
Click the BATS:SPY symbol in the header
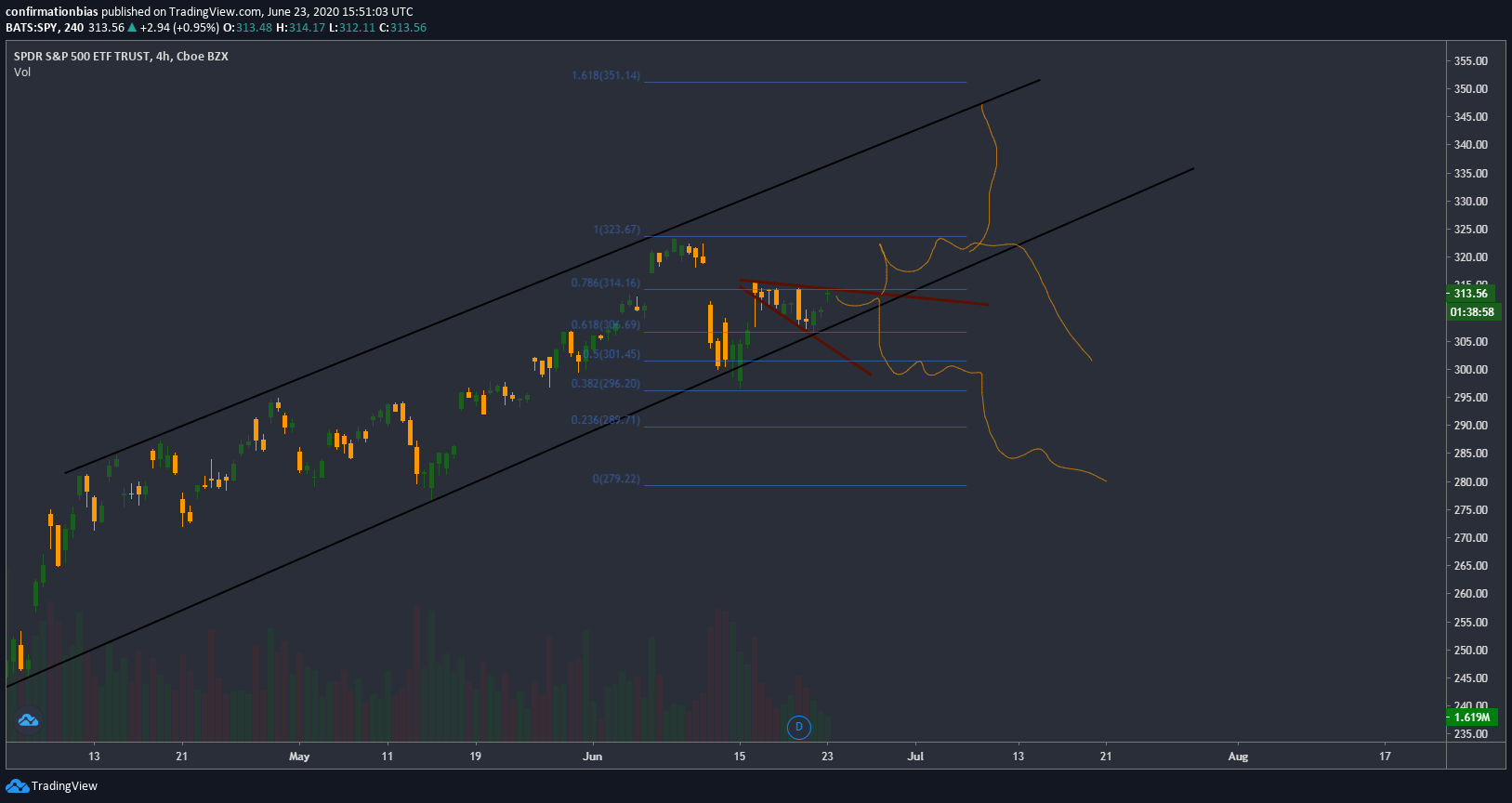32,28
